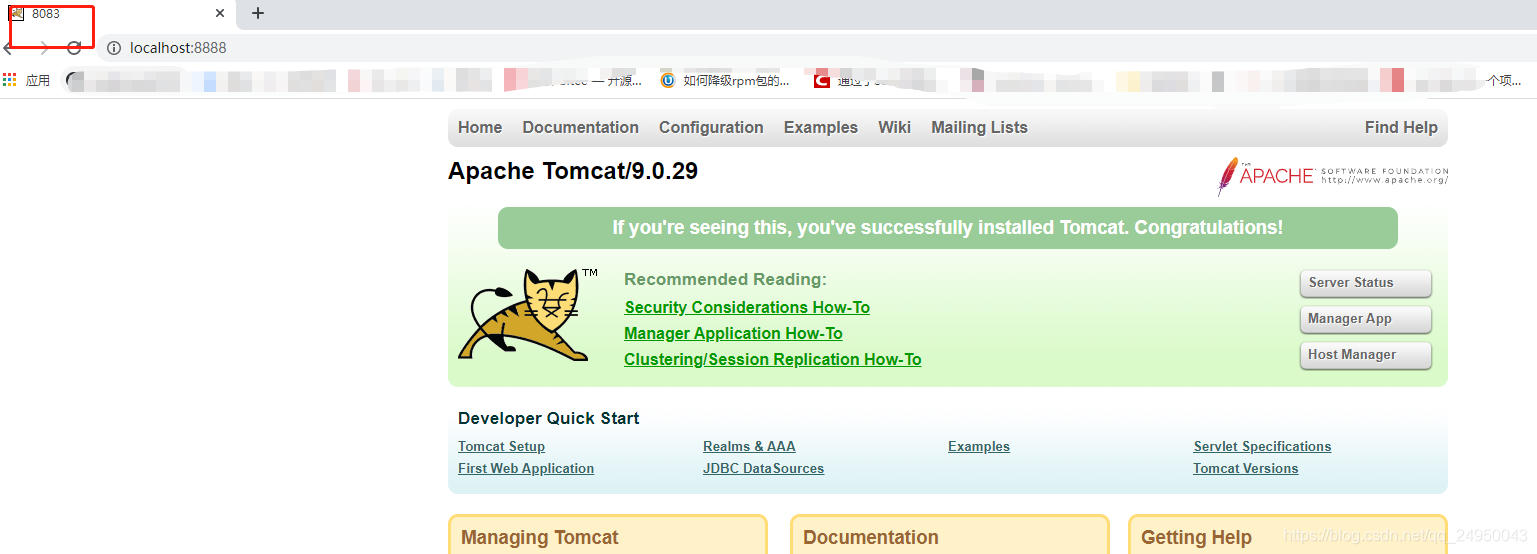Click the Documentation panel heading

click(x=871, y=537)
